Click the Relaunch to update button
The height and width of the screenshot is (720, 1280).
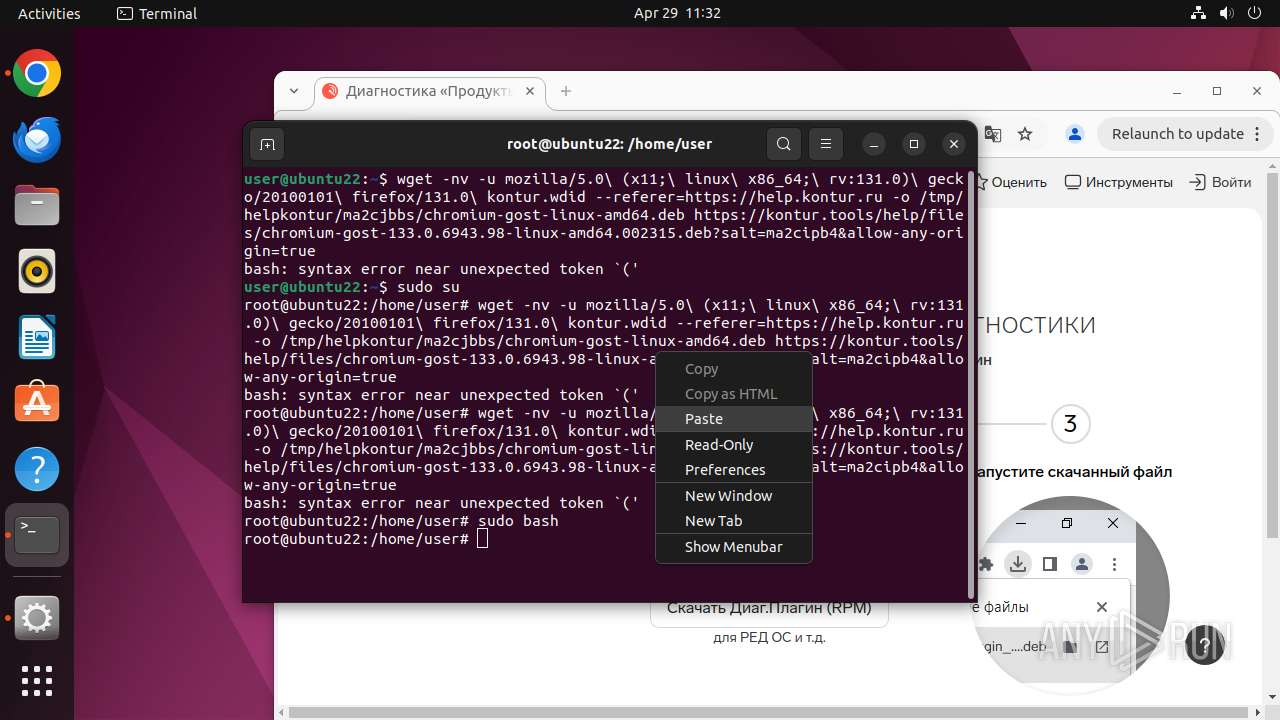coord(1178,134)
